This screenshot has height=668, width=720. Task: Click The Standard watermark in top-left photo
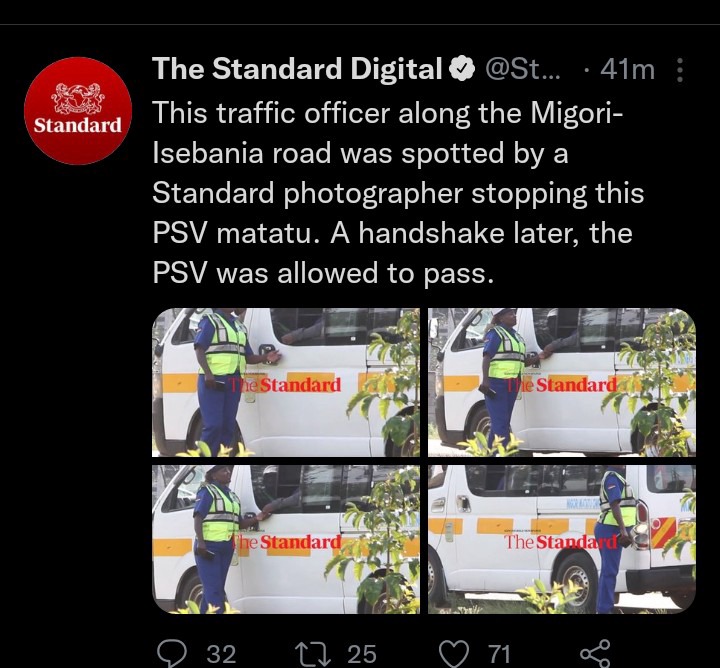[x=286, y=385]
